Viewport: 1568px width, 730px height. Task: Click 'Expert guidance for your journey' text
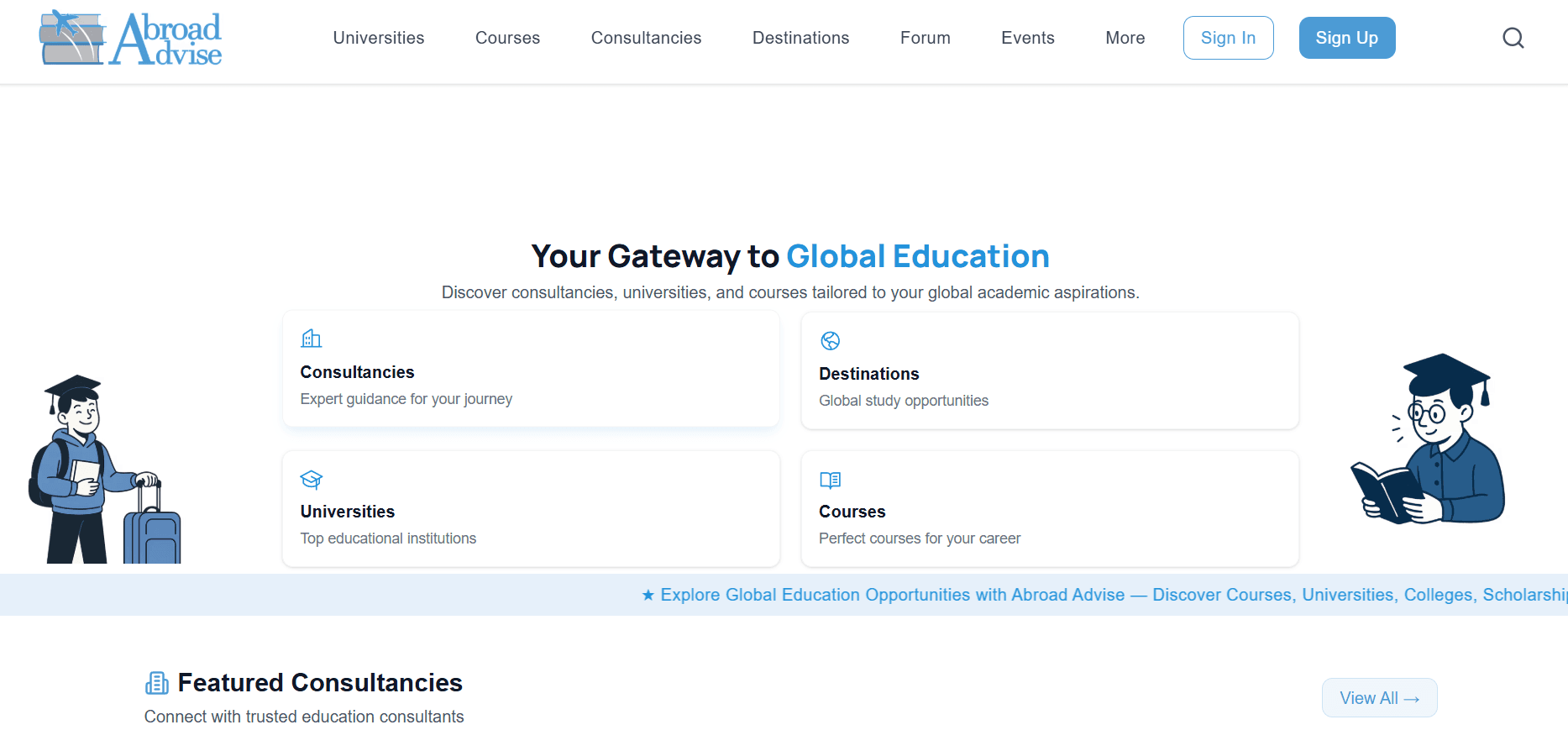(x=406, y=399)
